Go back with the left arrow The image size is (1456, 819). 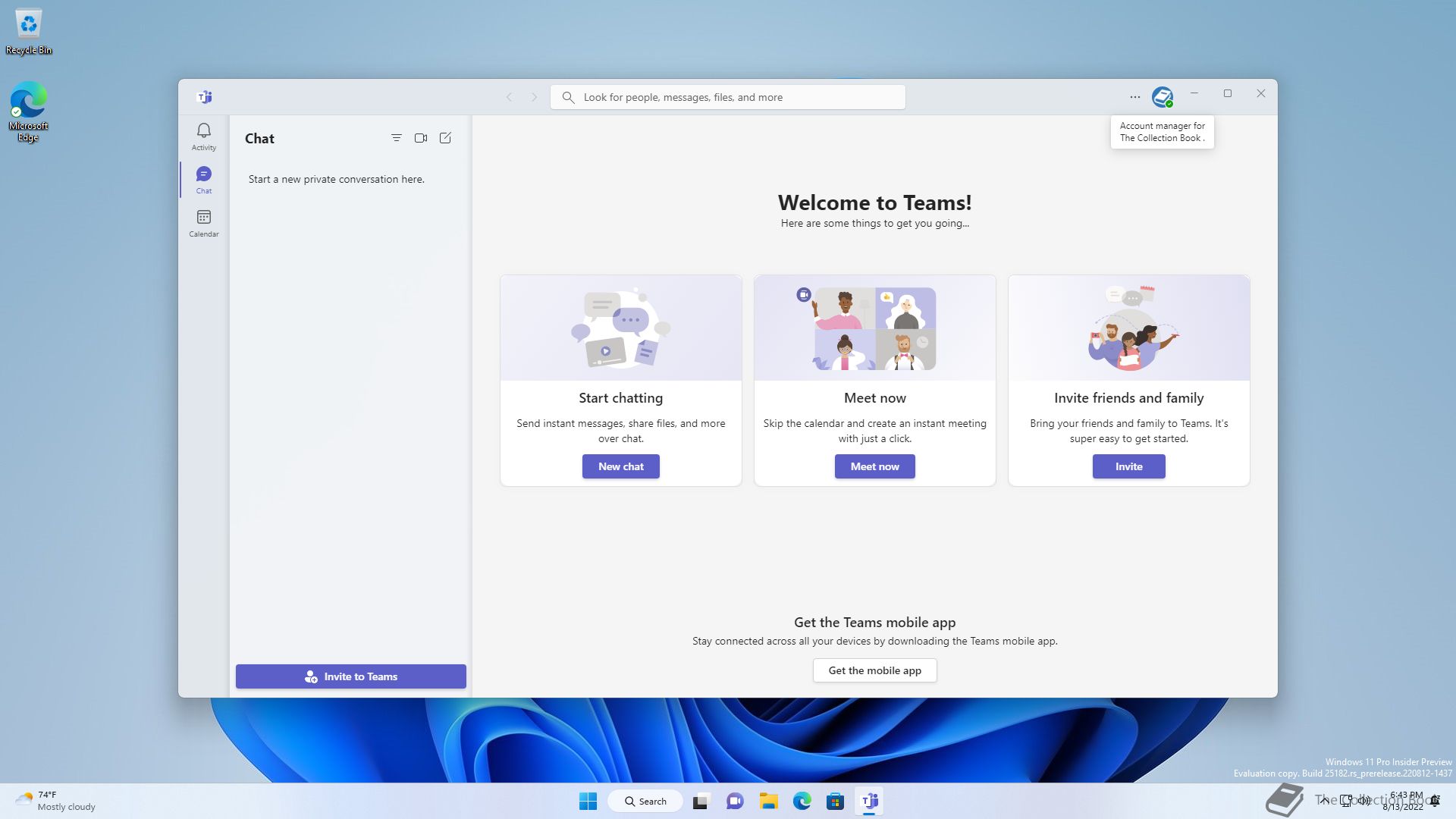(x=510, y=97)
